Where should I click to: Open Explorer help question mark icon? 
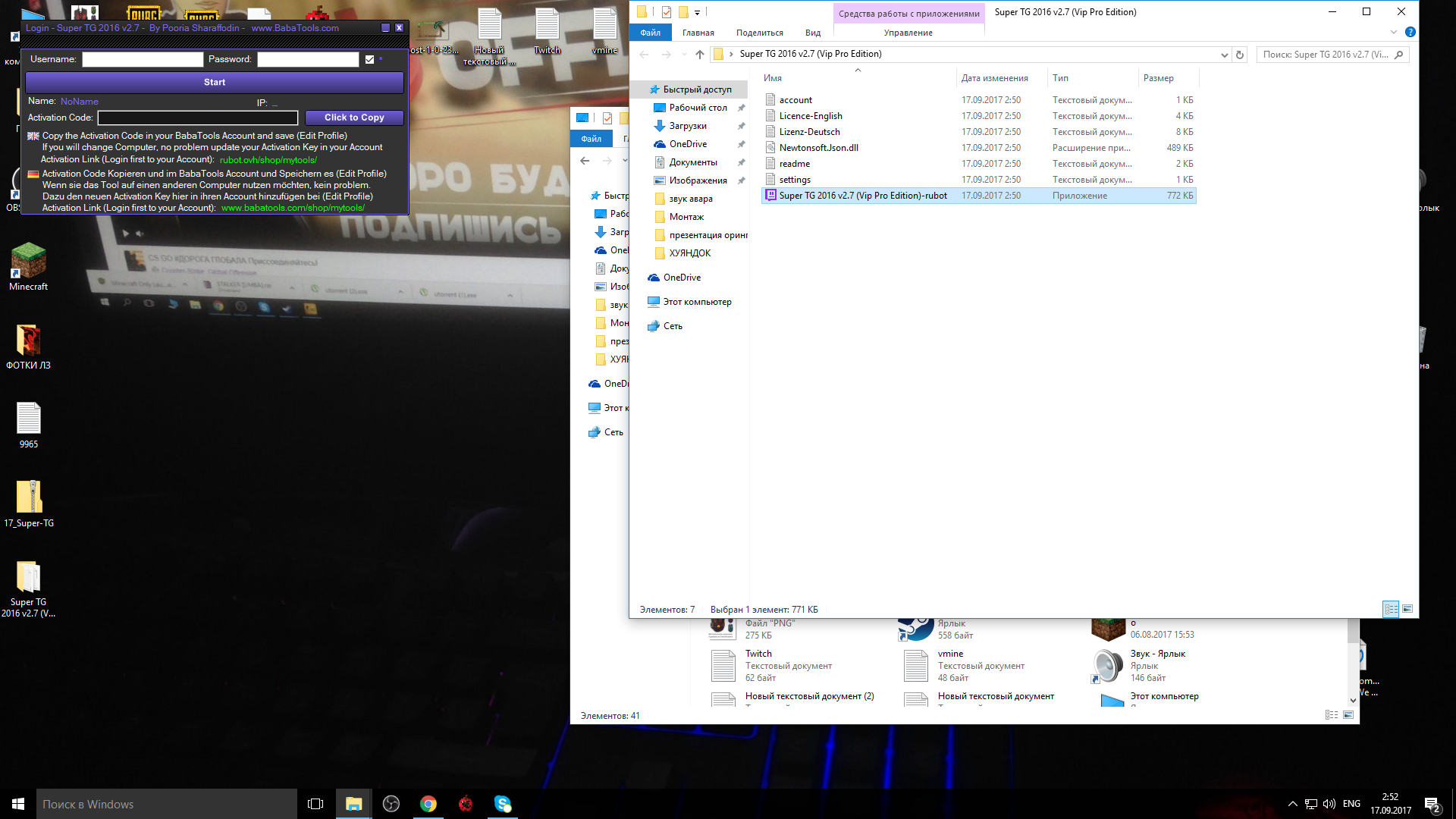pyautogui.click(x=1410, y=32)
